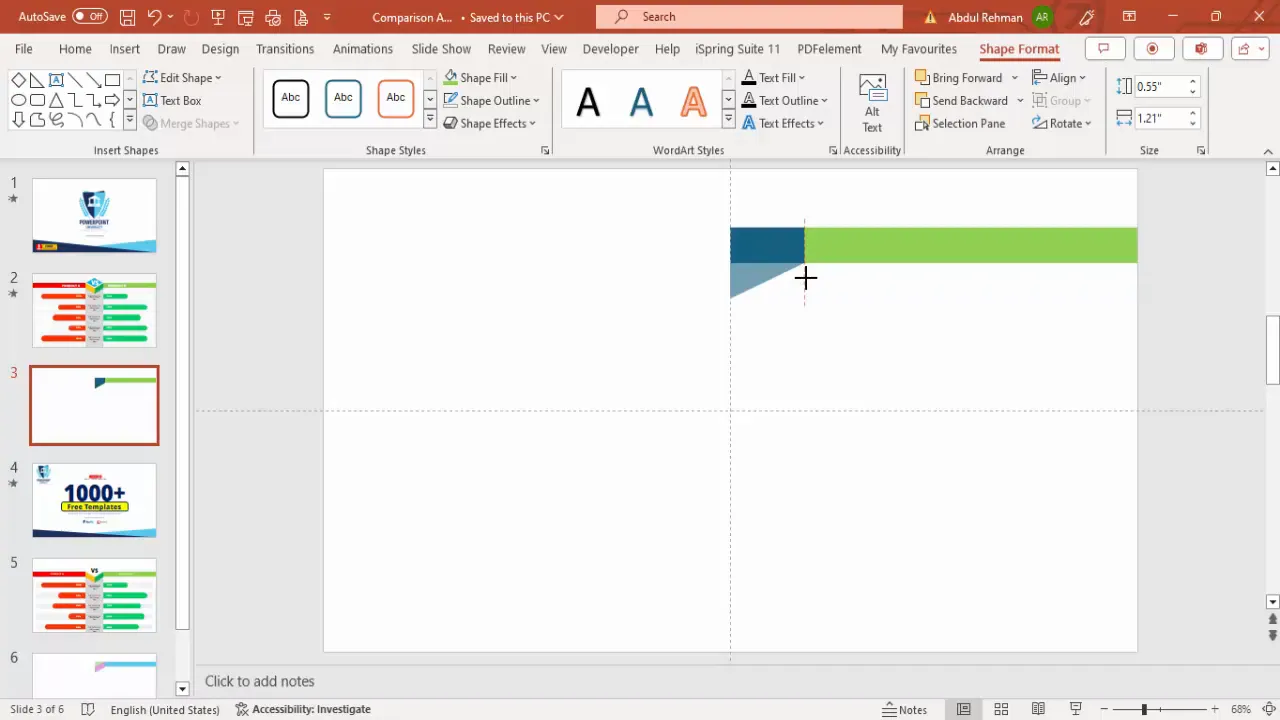Open the Shape Outline dropdown
1280x720 pixels.
tap(492, 100)
